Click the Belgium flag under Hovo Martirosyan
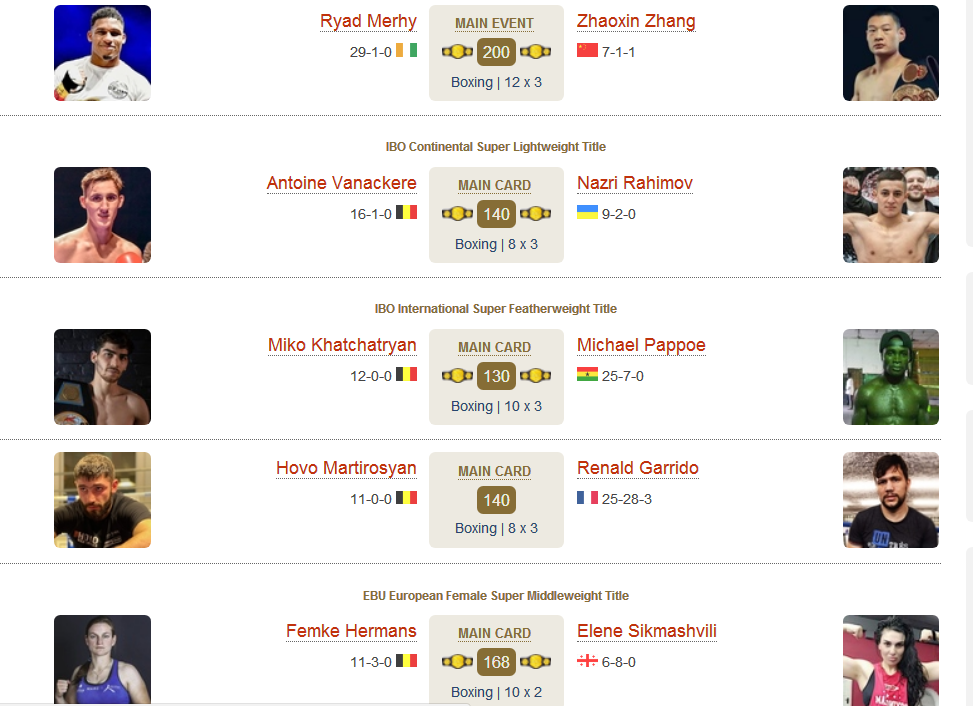The width and height of the screenshot is (973, 706). click(x=406, y=498)
